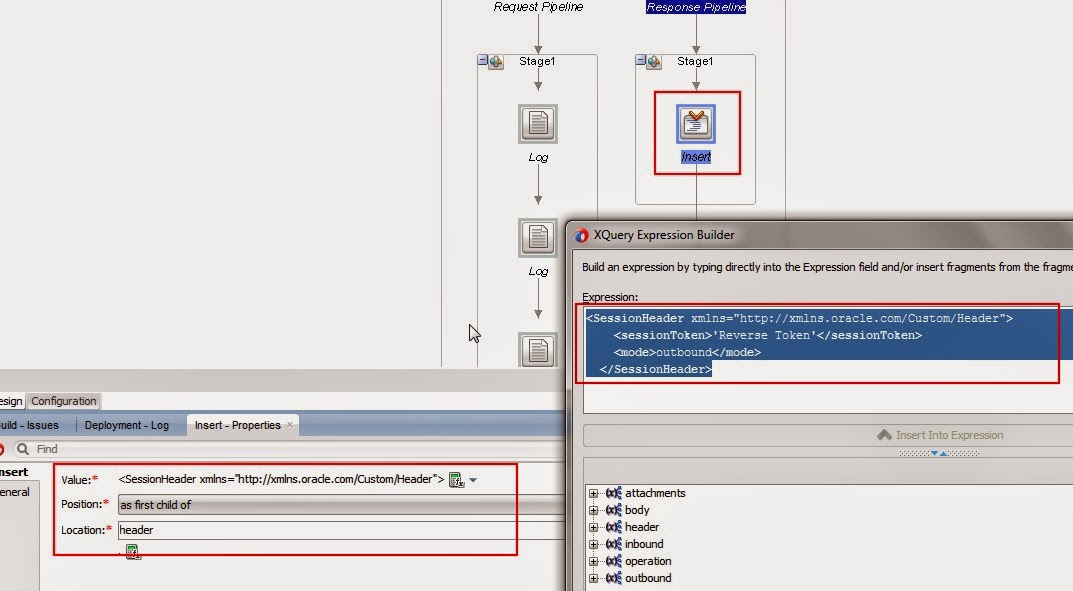The image size is (1073, 591).
Task: Switch to the Configuration tab
Action: (63, 401)
